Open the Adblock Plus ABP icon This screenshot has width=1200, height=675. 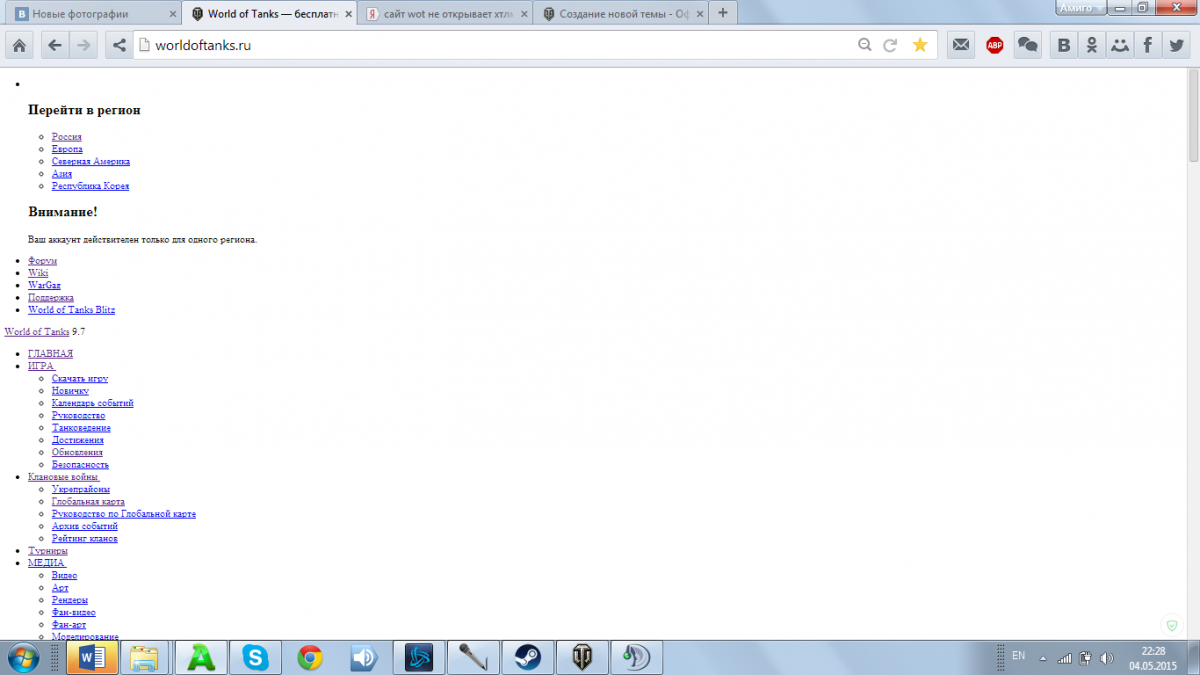(994, 45)
